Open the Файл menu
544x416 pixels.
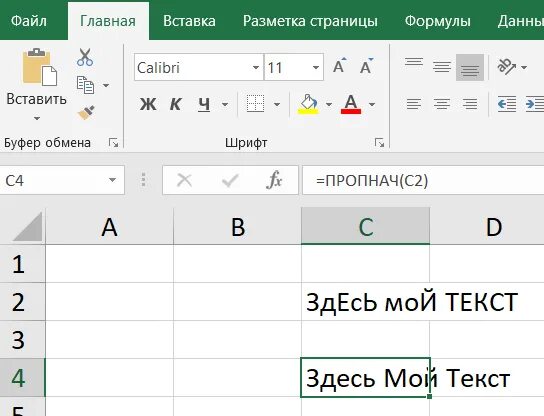29,21
